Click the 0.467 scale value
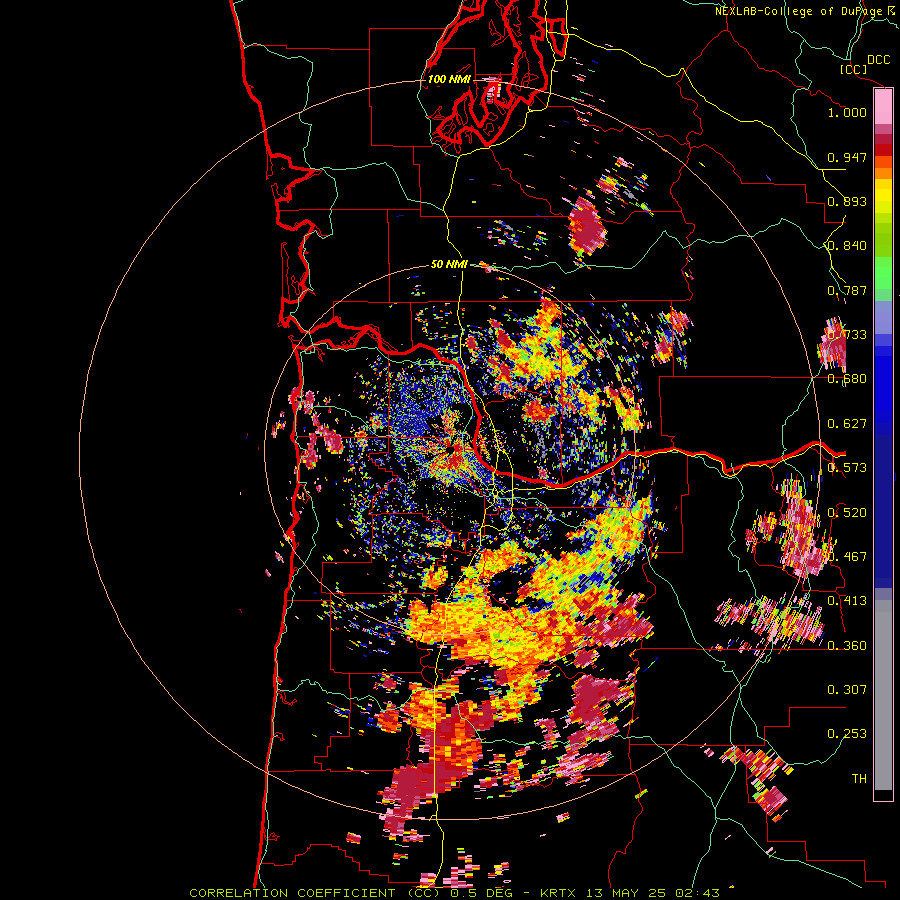 pyautogui.click(x=847, y=556)
